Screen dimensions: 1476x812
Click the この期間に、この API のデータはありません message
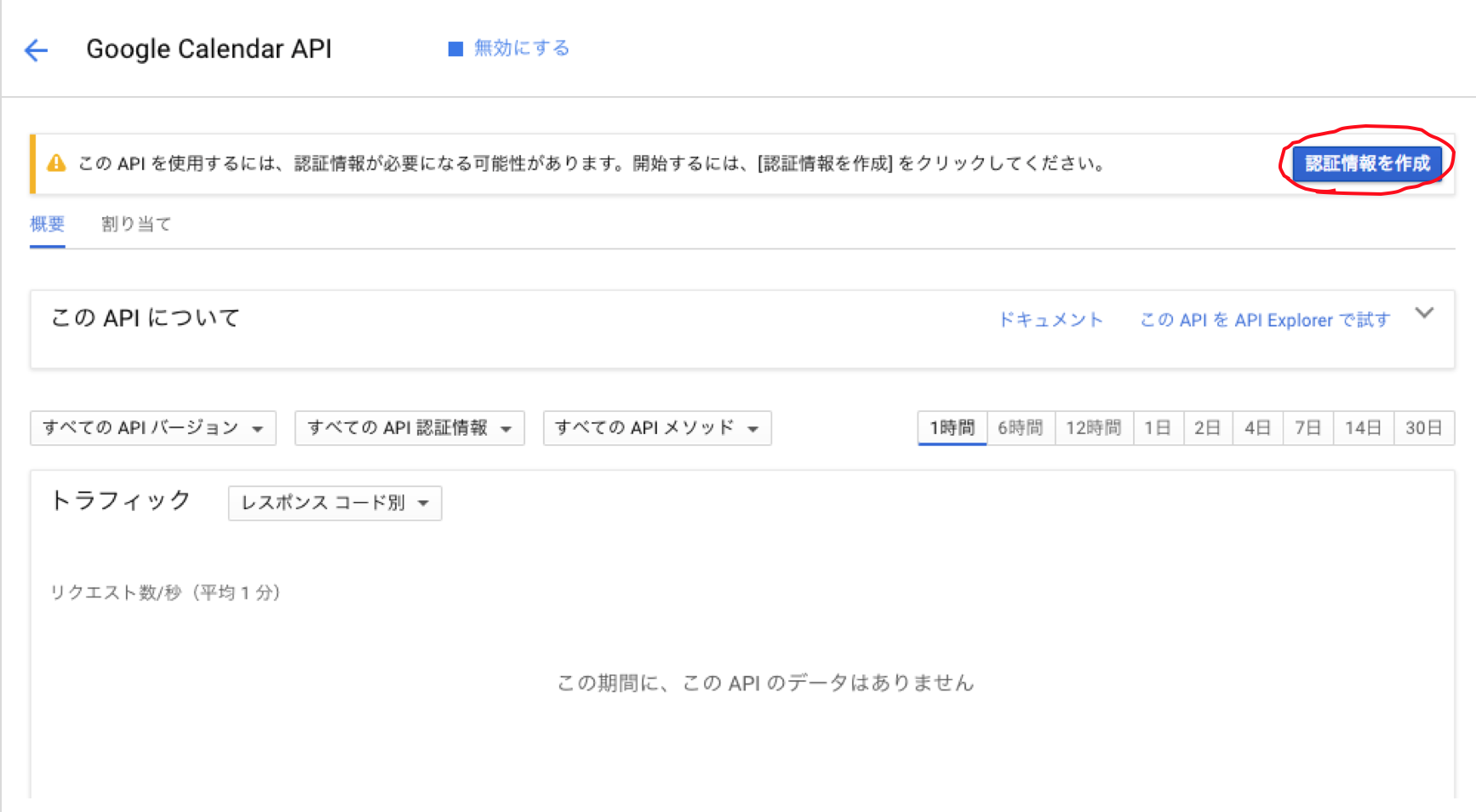click(765, 683)
